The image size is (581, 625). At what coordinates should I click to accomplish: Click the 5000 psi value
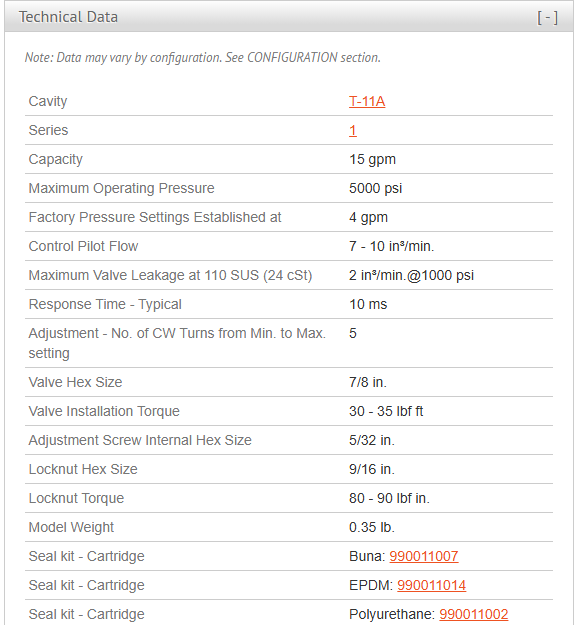376,188
